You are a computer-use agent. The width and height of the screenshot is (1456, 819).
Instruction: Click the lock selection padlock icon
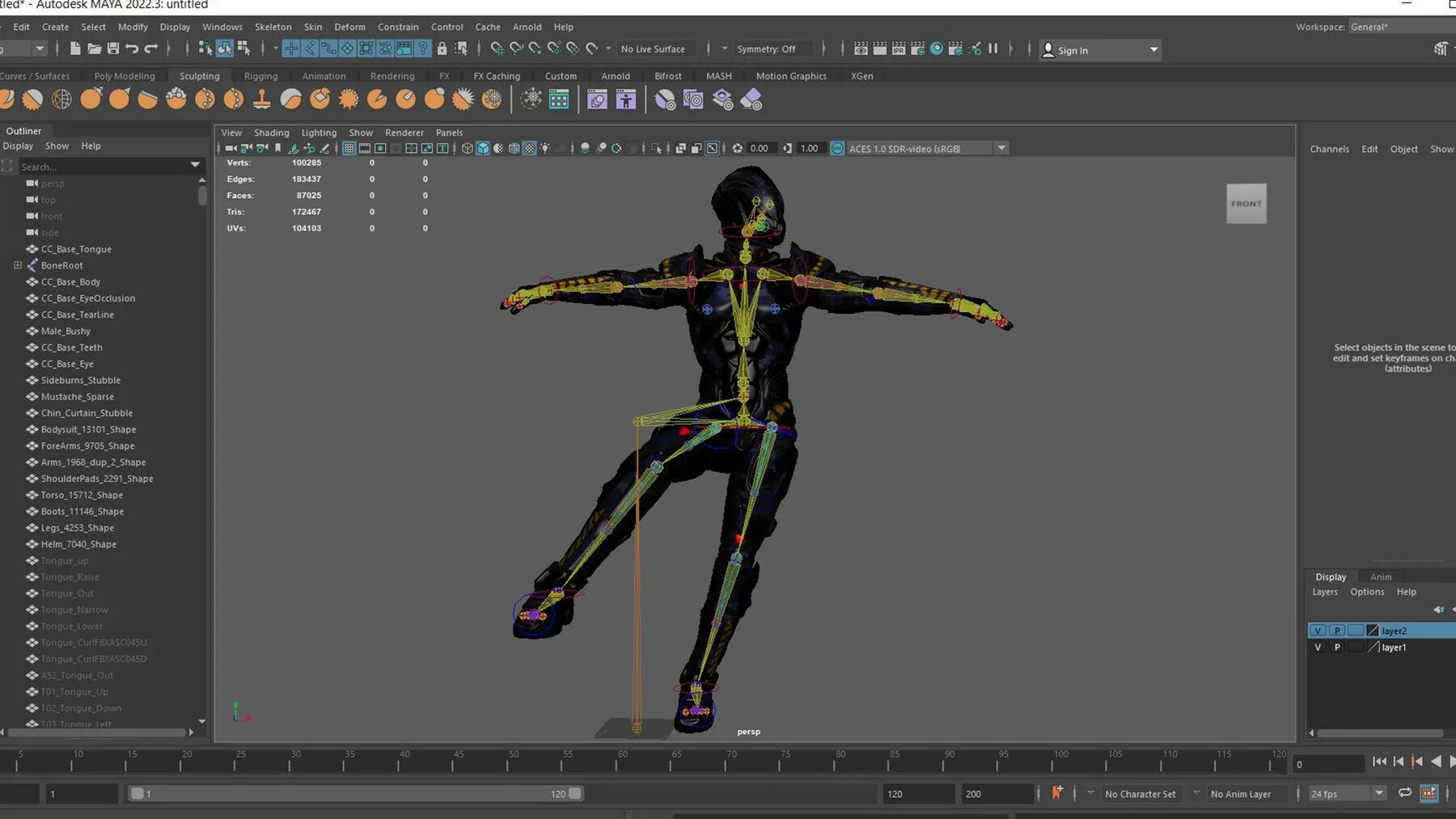pyautogui.click(x=442, y=49)
